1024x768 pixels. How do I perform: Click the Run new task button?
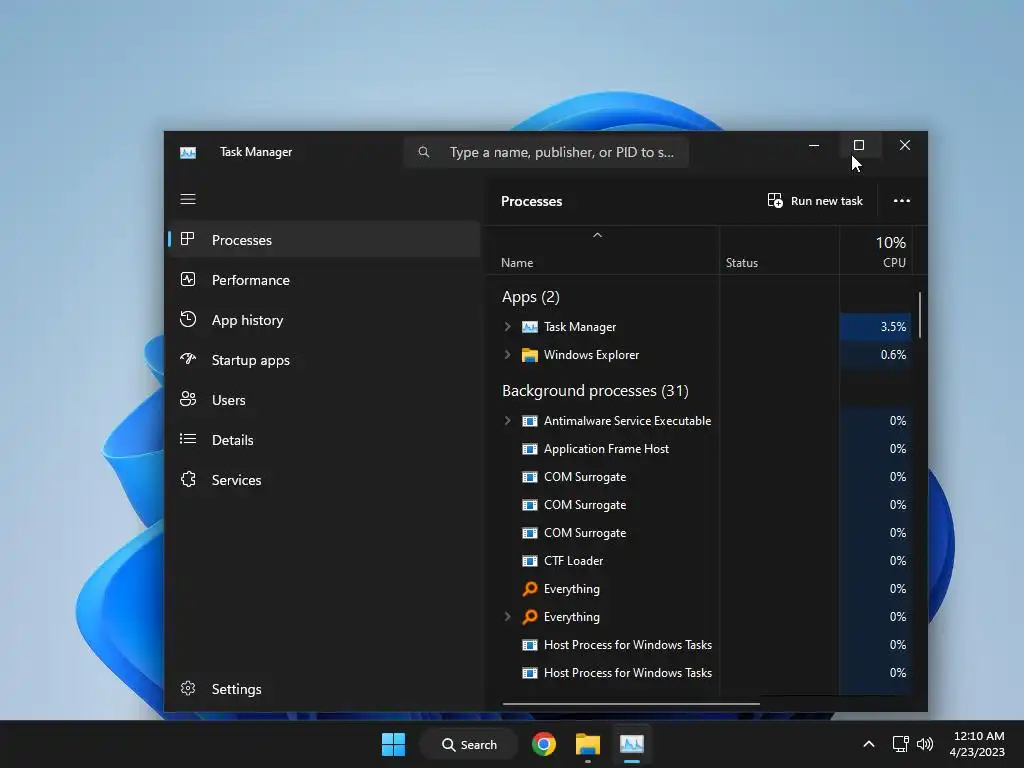pos(815,200)
